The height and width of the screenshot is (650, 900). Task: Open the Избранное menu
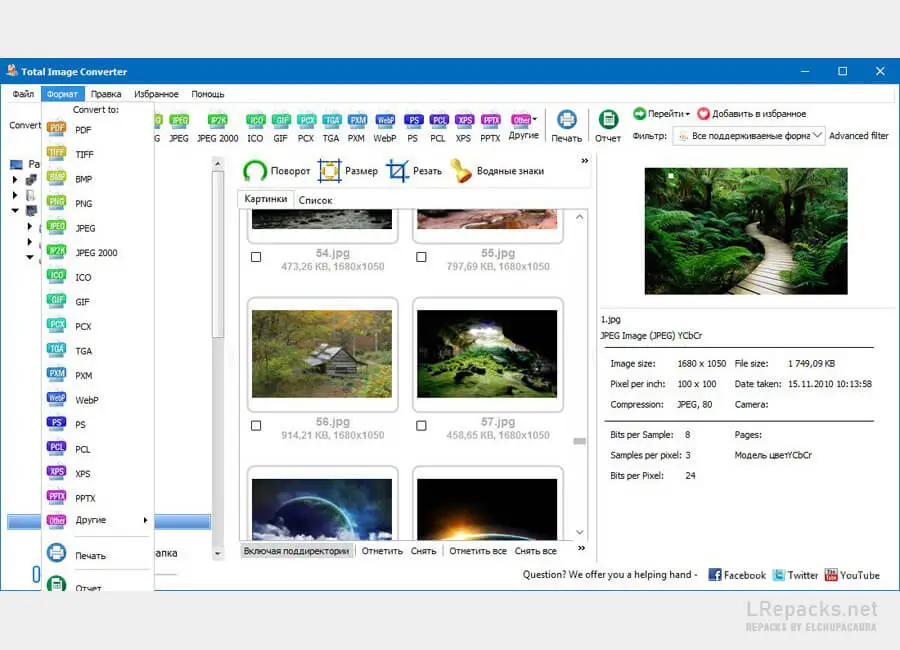[156, 94]
